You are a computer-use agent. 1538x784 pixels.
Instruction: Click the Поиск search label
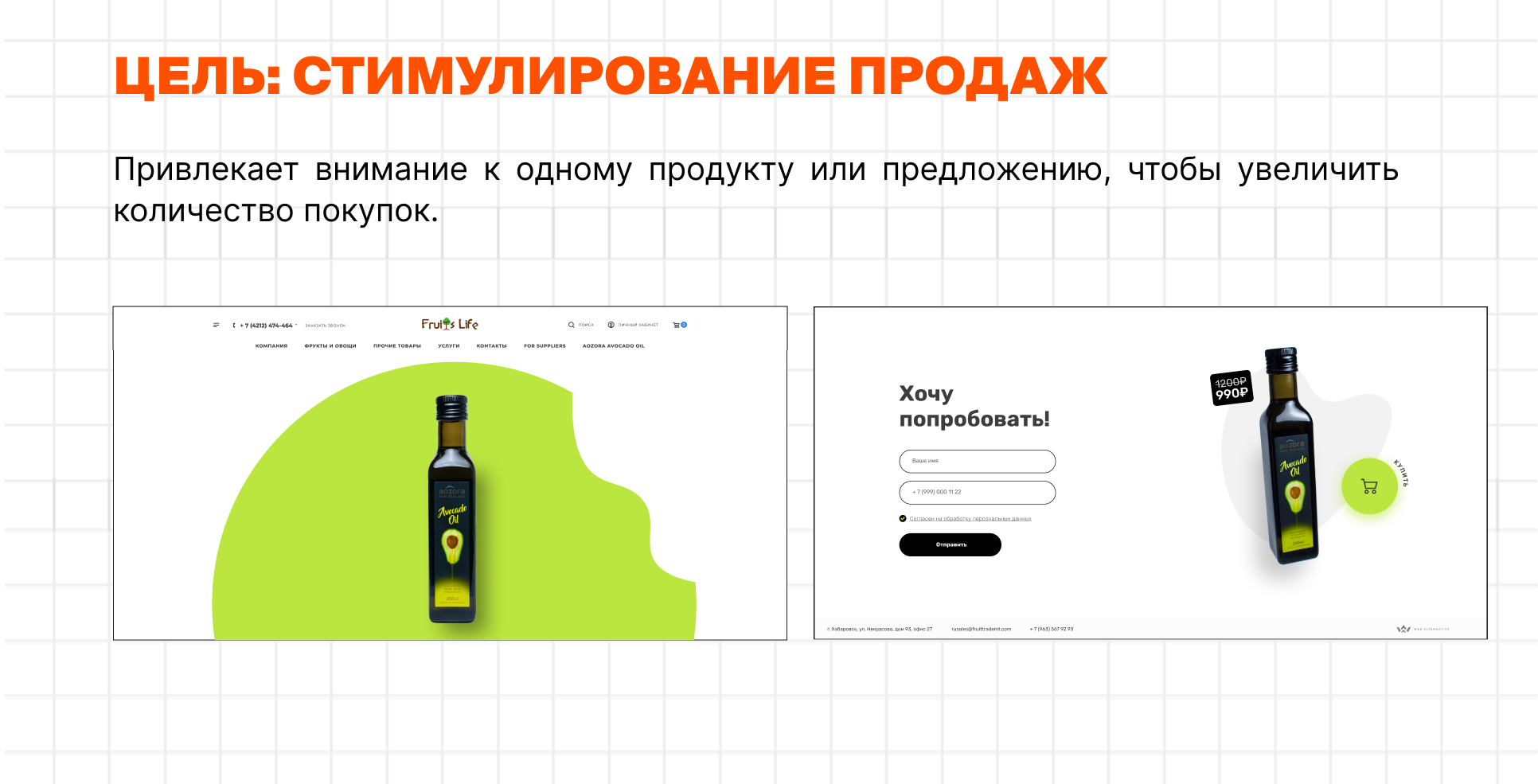[586, 325]
